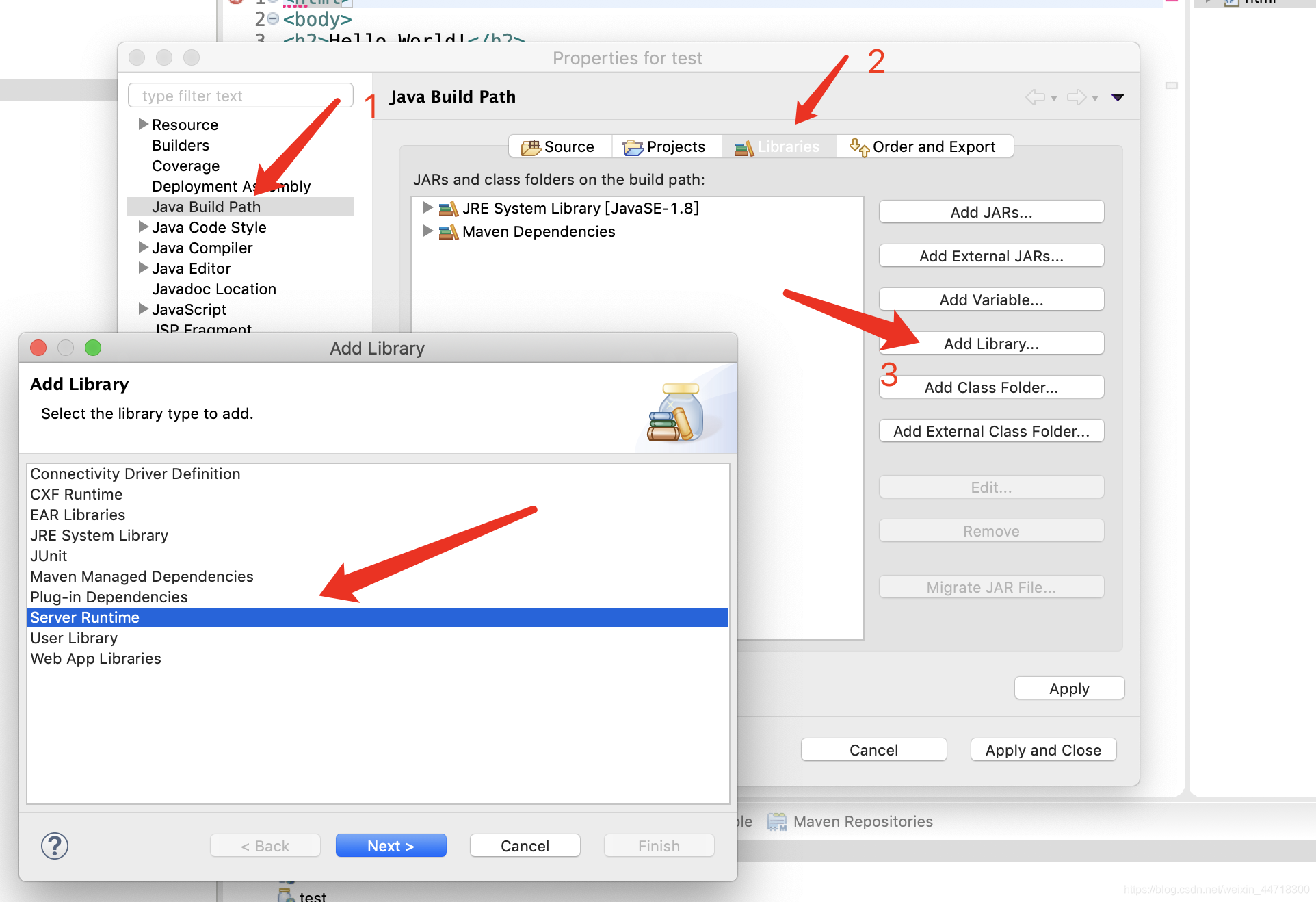Open the view menu triangle icon
The width and height of the screenshot is (1316, 902).
click(1118, 97)
